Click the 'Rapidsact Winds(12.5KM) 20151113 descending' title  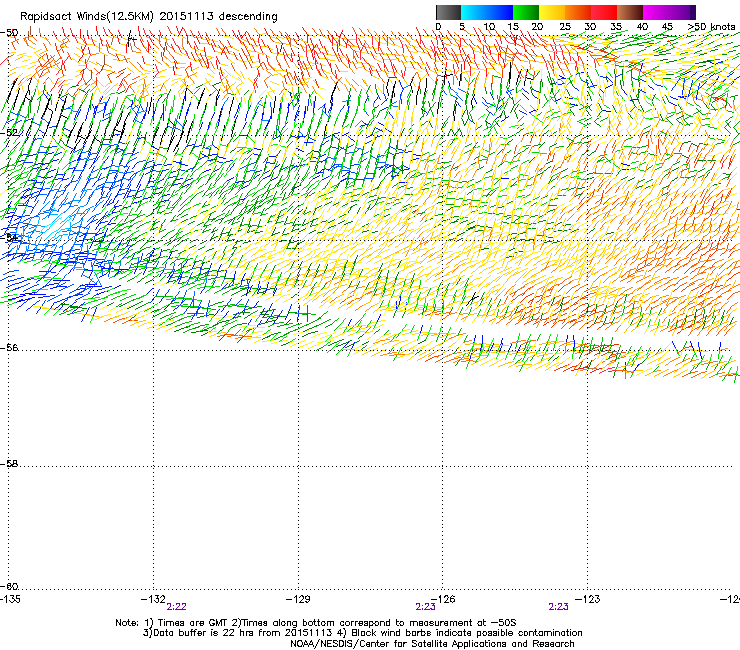point(149,17)
